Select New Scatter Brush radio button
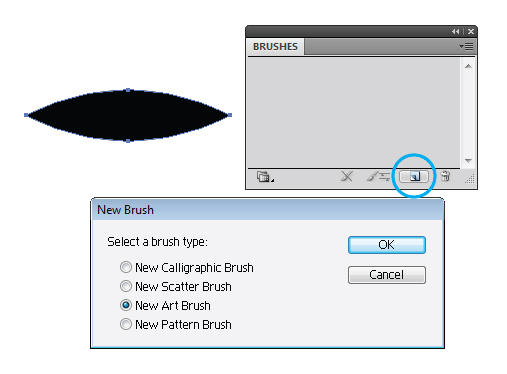507x374 pixels. pyautogui.click(x=126, y=286)
